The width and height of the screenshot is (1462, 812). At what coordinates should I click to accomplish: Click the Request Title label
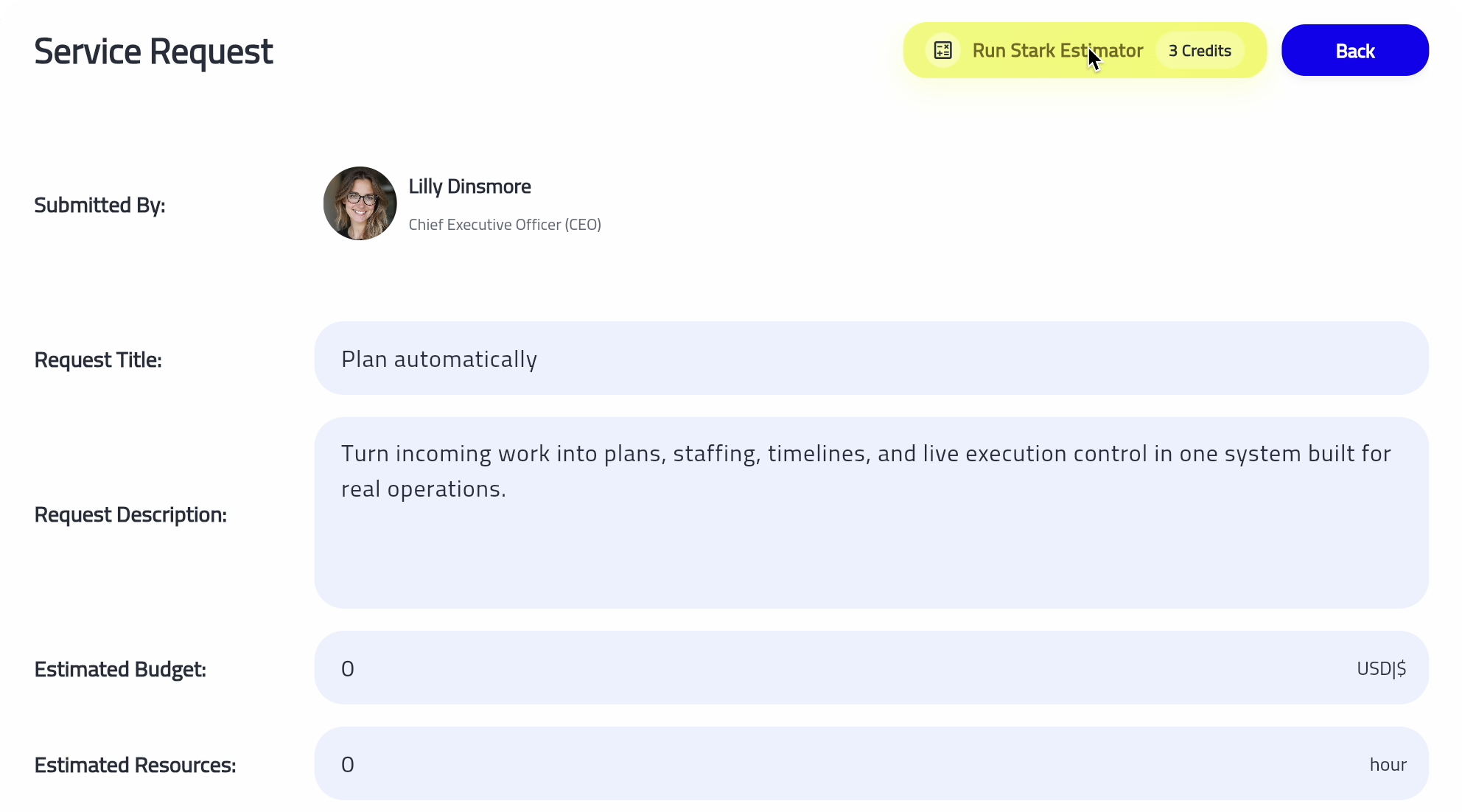[x=98, y=360]
